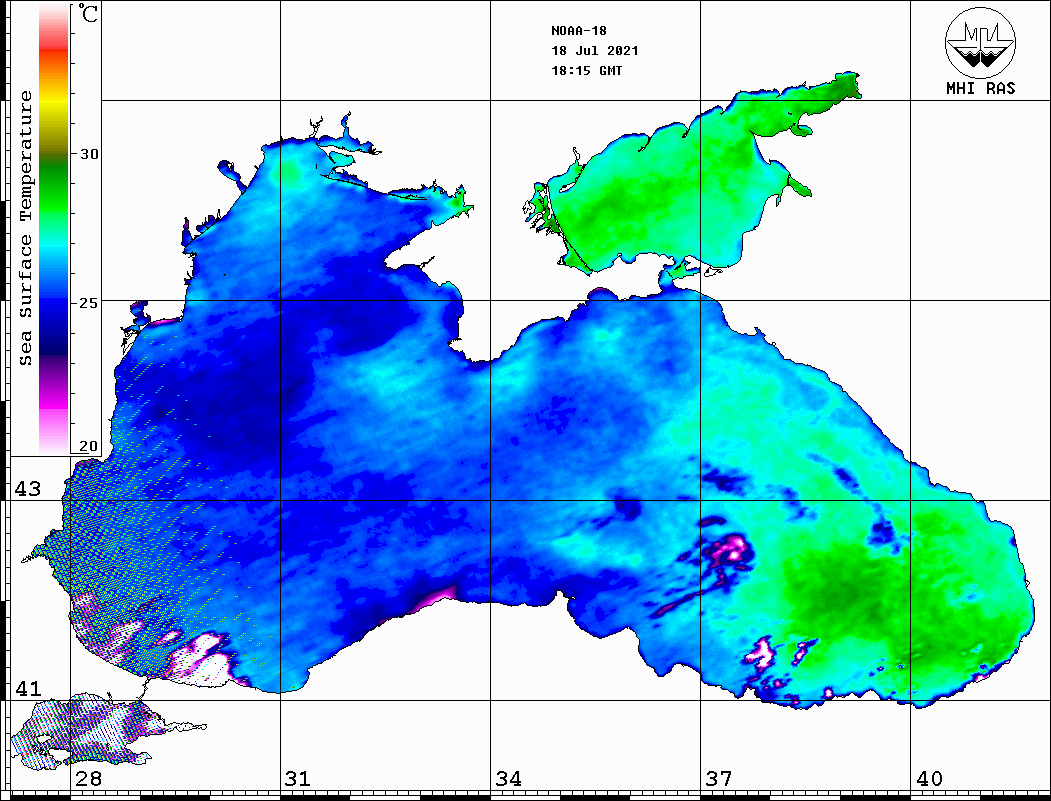The image size is (1051, 801).
Task: Click longitude label '31'
Action: click(x=298, y=779)
